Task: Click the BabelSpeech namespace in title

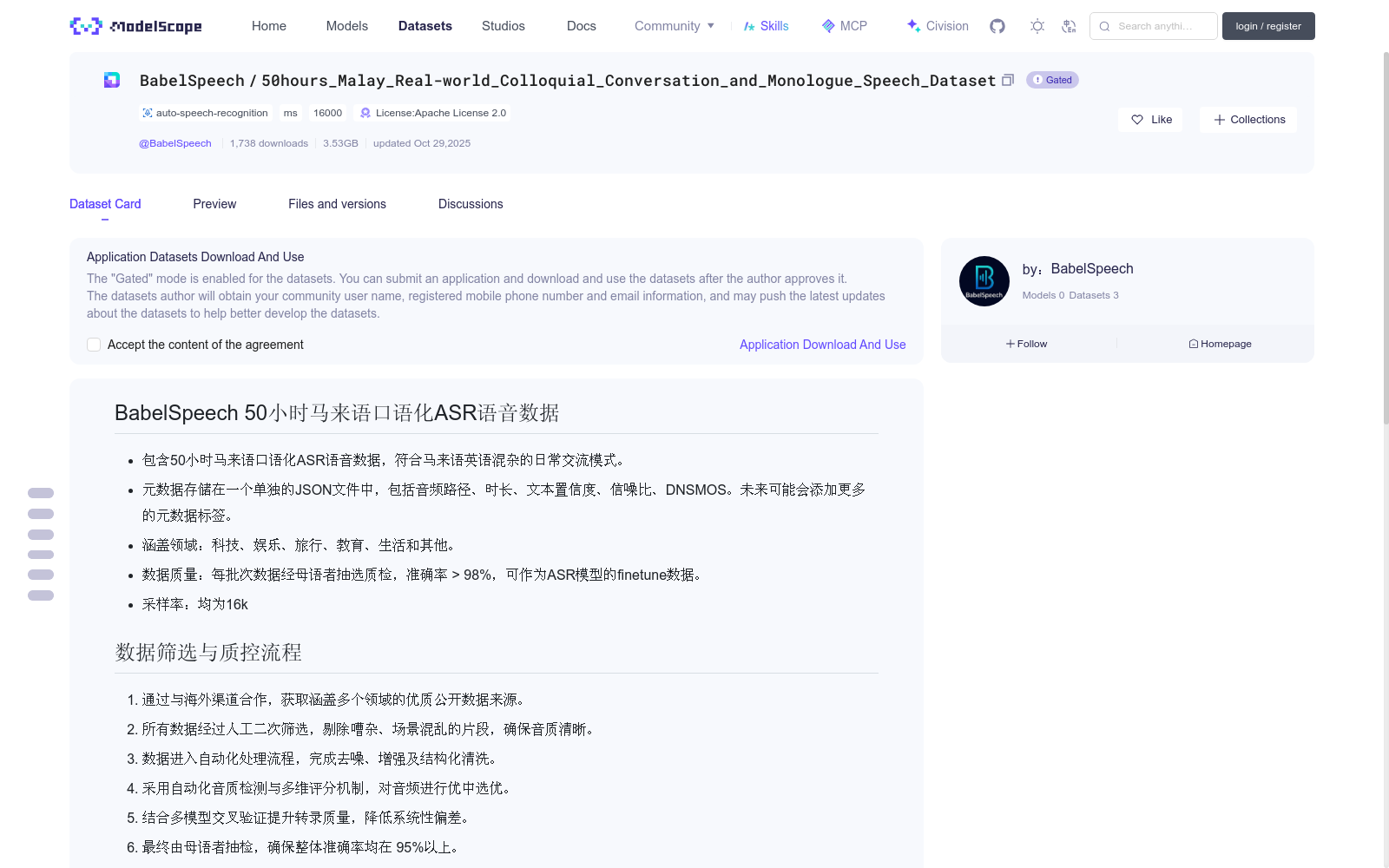Action: coord(192,81)
